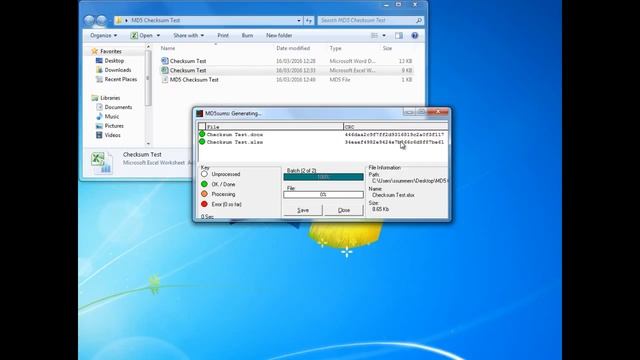Select Pictures in the navigation pane

click(114, 126)
